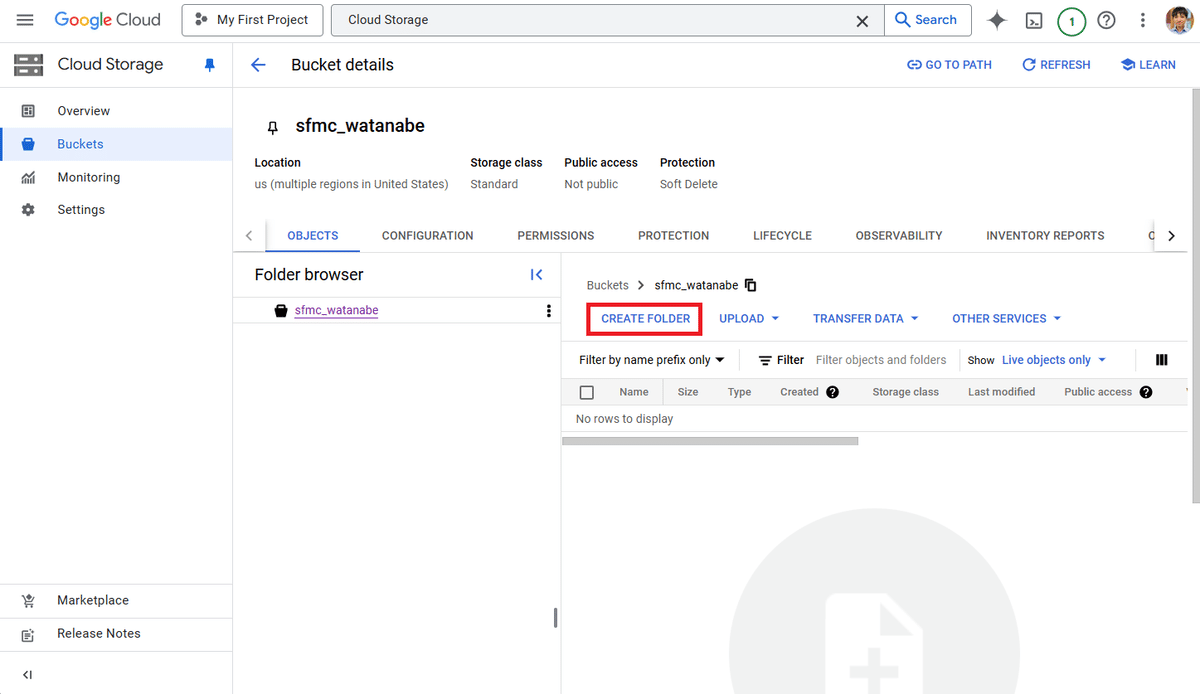Switch to the Permissions tab
Viewport: 1200px width, 694px height.
(556, 236)
